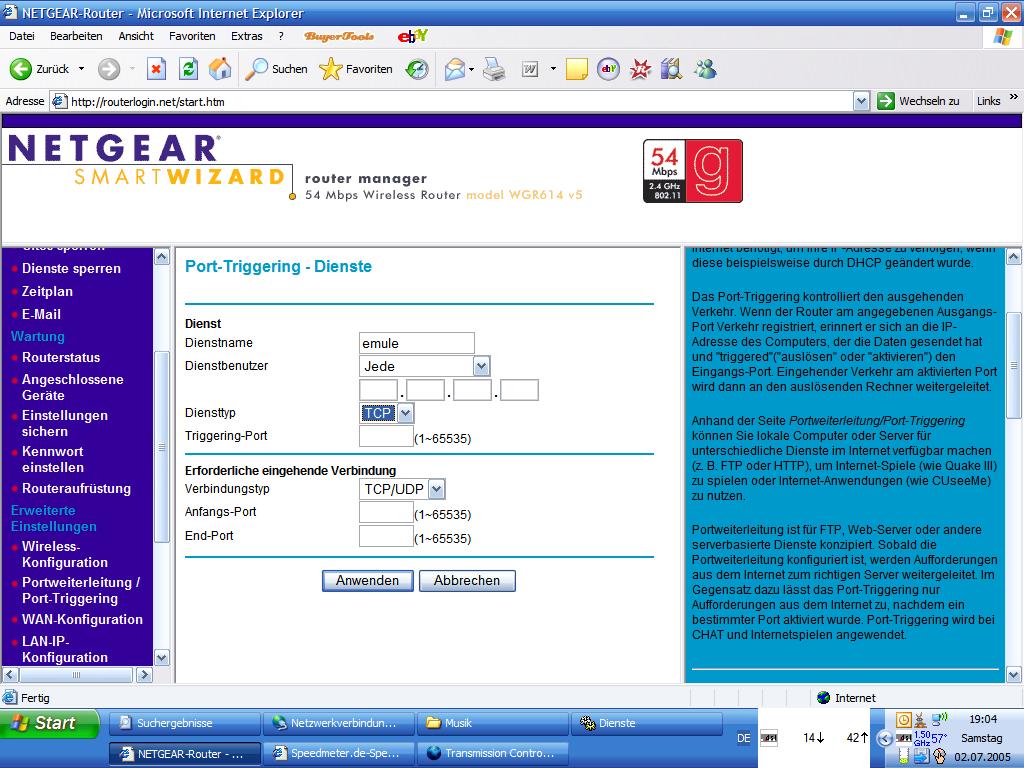Stop page loading with red X icon
The height and width of the screenshot is (768, 1024).
pos(156,69)
